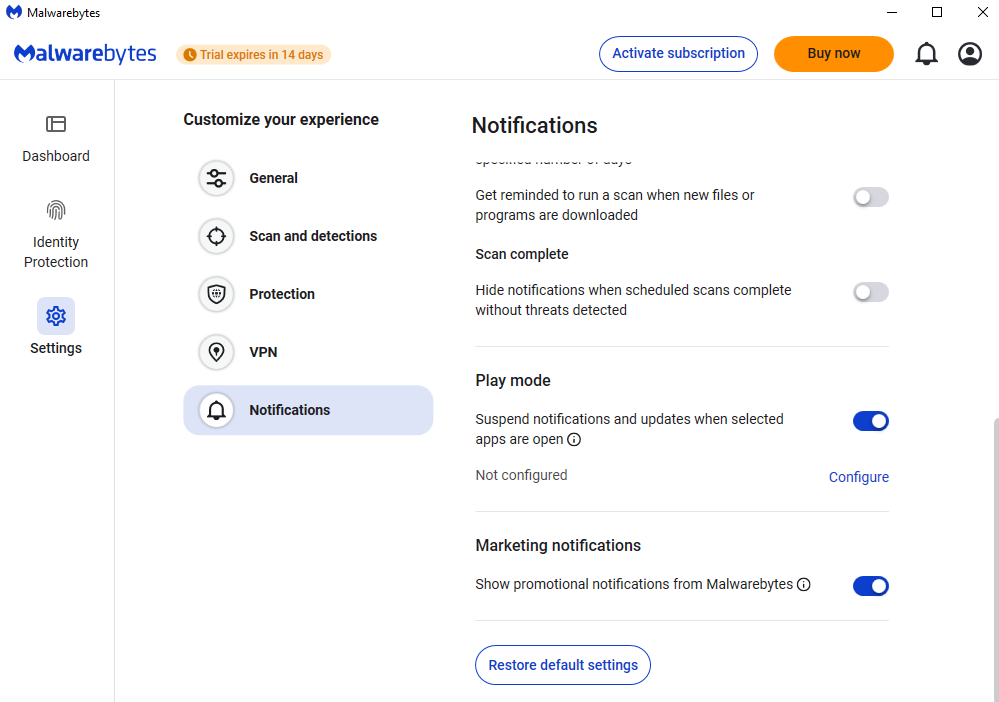Click the Protection shield icon
The height and width of the screenshot is (702, 999).
pyautogui.click(x=217, y=294)
